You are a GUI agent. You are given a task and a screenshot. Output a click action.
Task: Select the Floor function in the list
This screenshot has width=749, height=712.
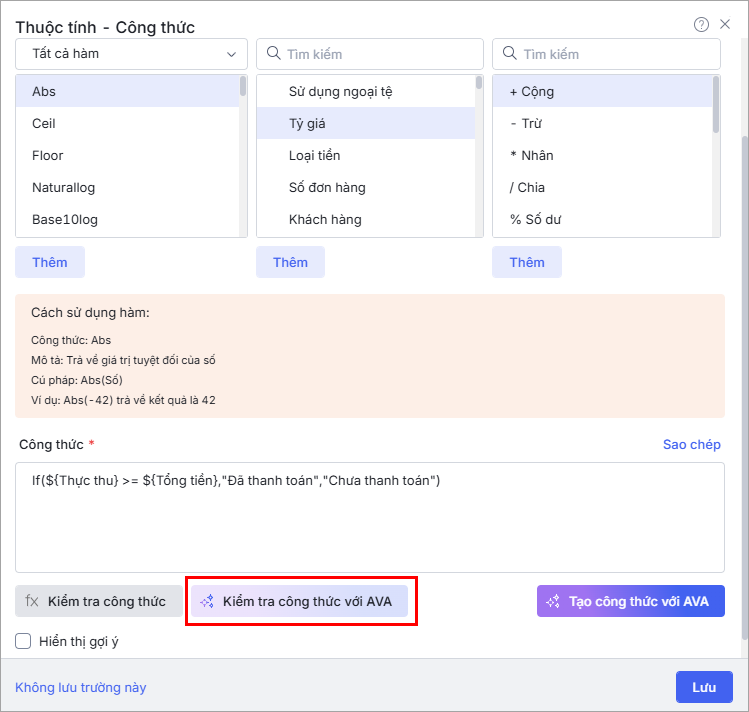[x=127, y=155]
